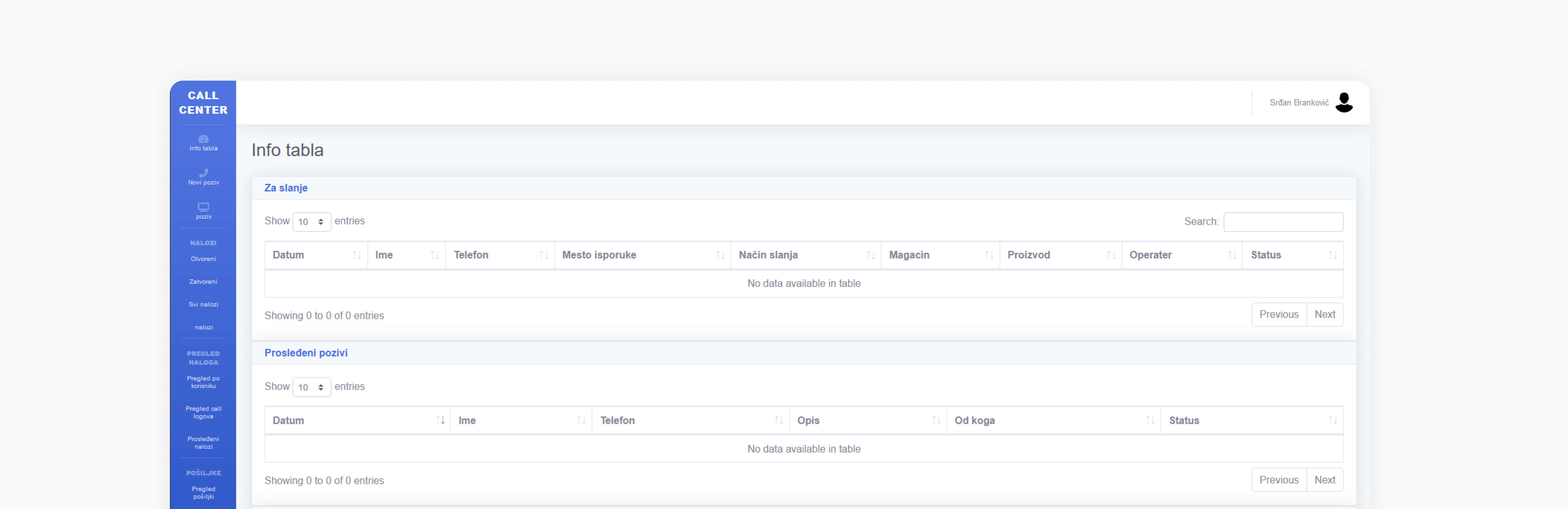This screenshot has height=509, width=1568.
Task: Click the Prosleđeni pozivi panel heading
Action: [x=306, y=353]
